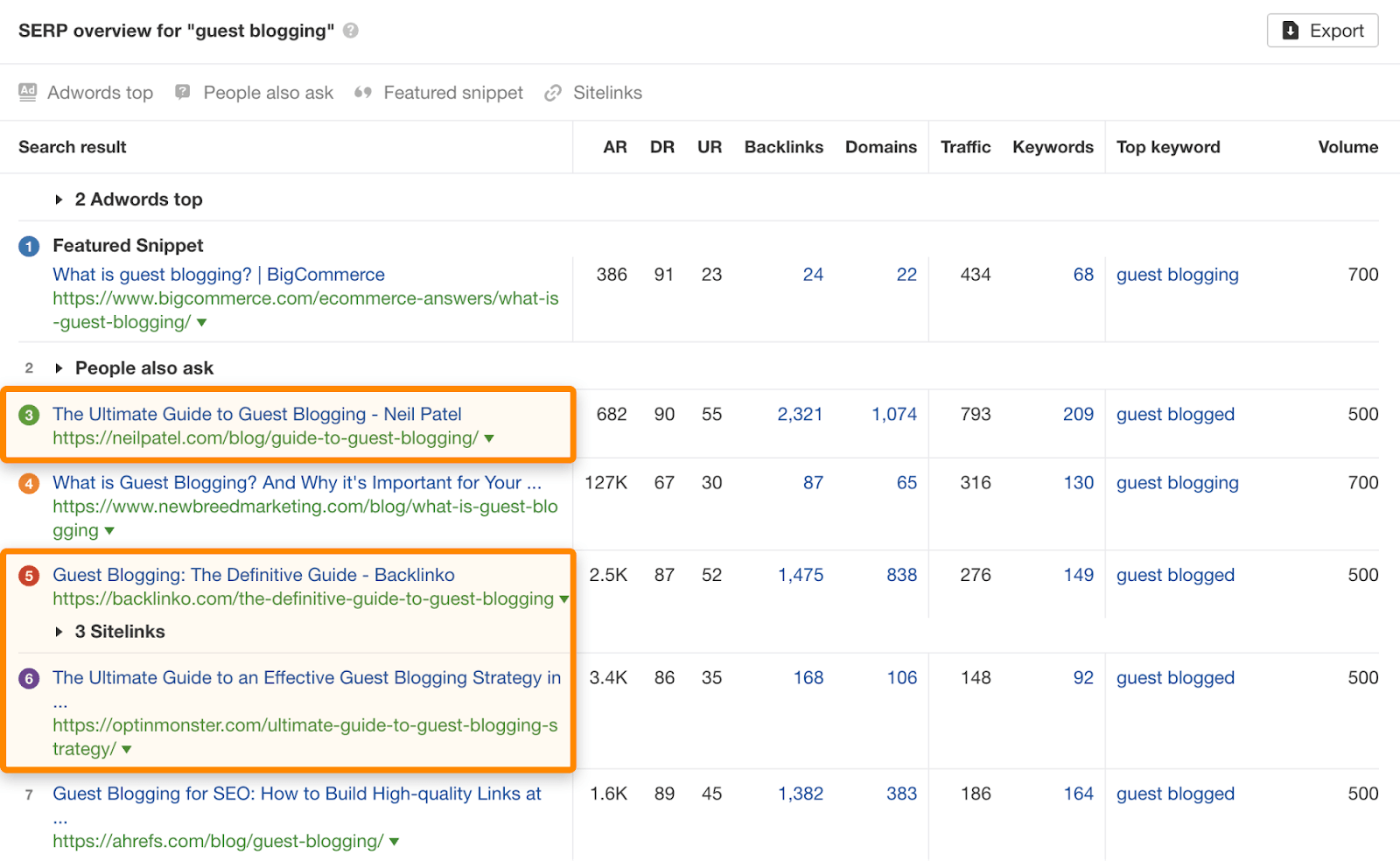Open dropdown arrow next to ahrefs.com URL

[394, 842]
